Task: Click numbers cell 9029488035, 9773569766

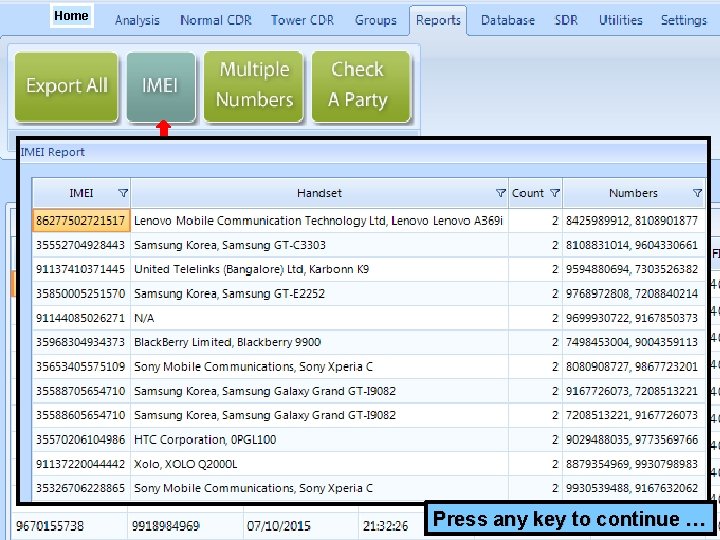Action: click(x=634, y=440)
